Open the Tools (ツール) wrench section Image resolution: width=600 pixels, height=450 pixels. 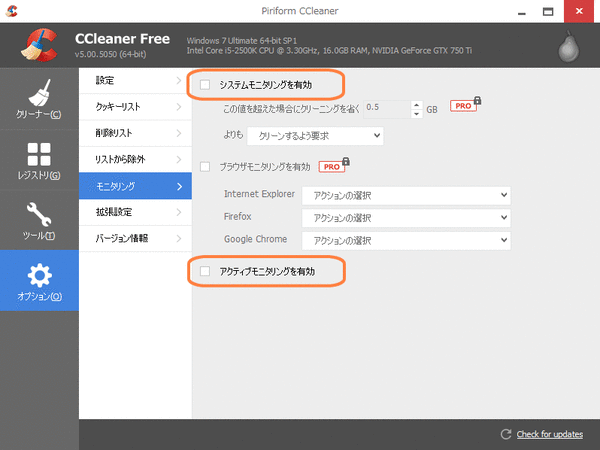tap(39, 220)
